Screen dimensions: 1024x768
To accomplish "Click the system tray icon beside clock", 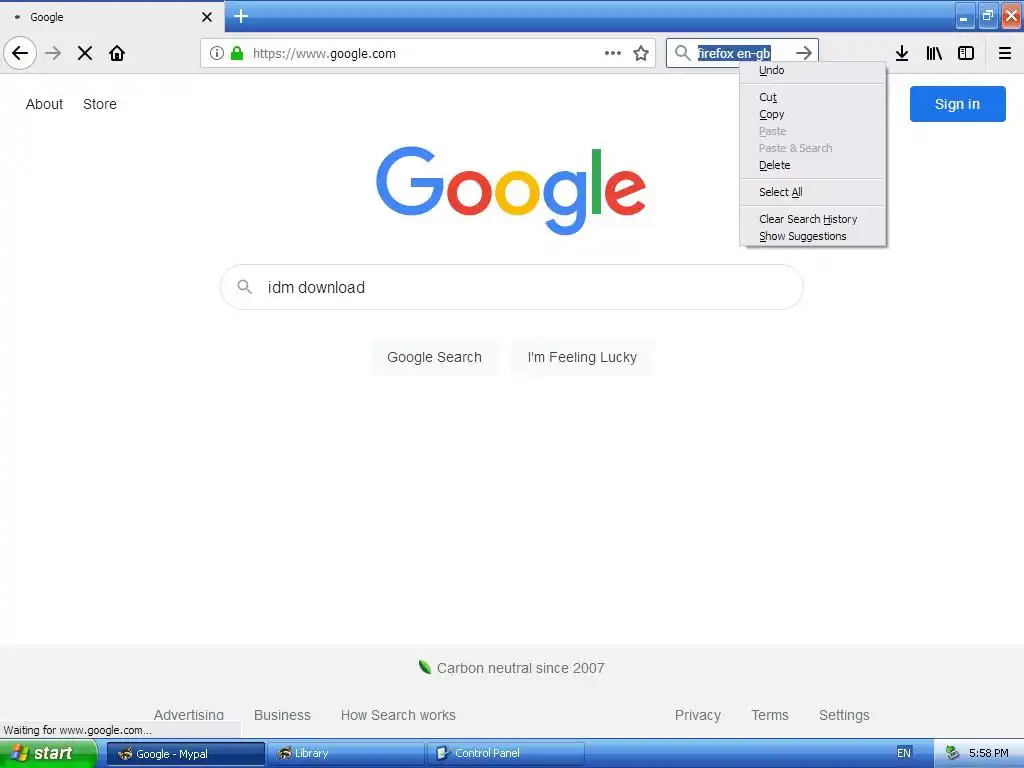I will click(x=952, y=753).
